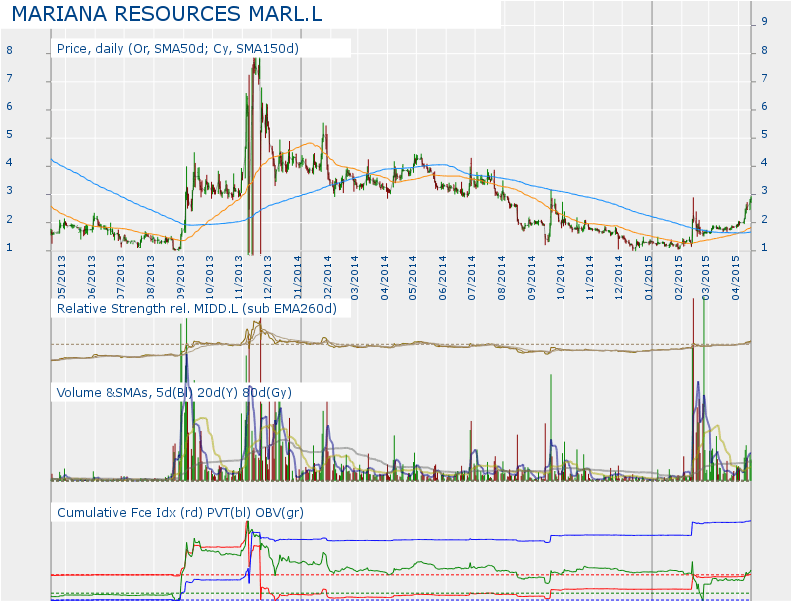This screenshot has width=791, height=601.
Task: Select the 7 value on the left price axis
Action: pyautogui.click(x=9, y=78)
